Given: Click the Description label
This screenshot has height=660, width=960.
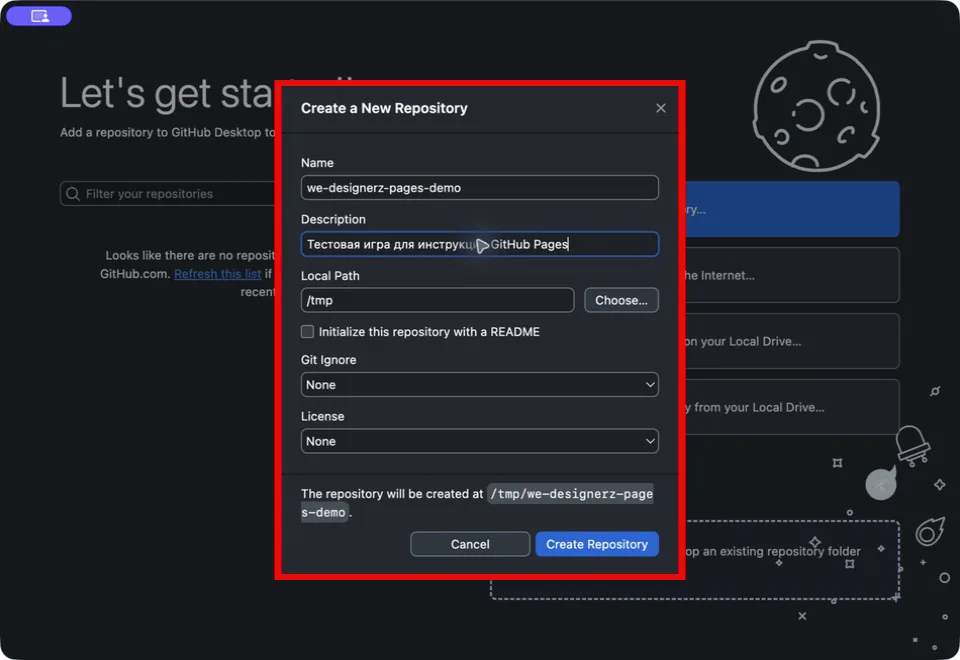Looking at the screenshot, I should (333, 219).
